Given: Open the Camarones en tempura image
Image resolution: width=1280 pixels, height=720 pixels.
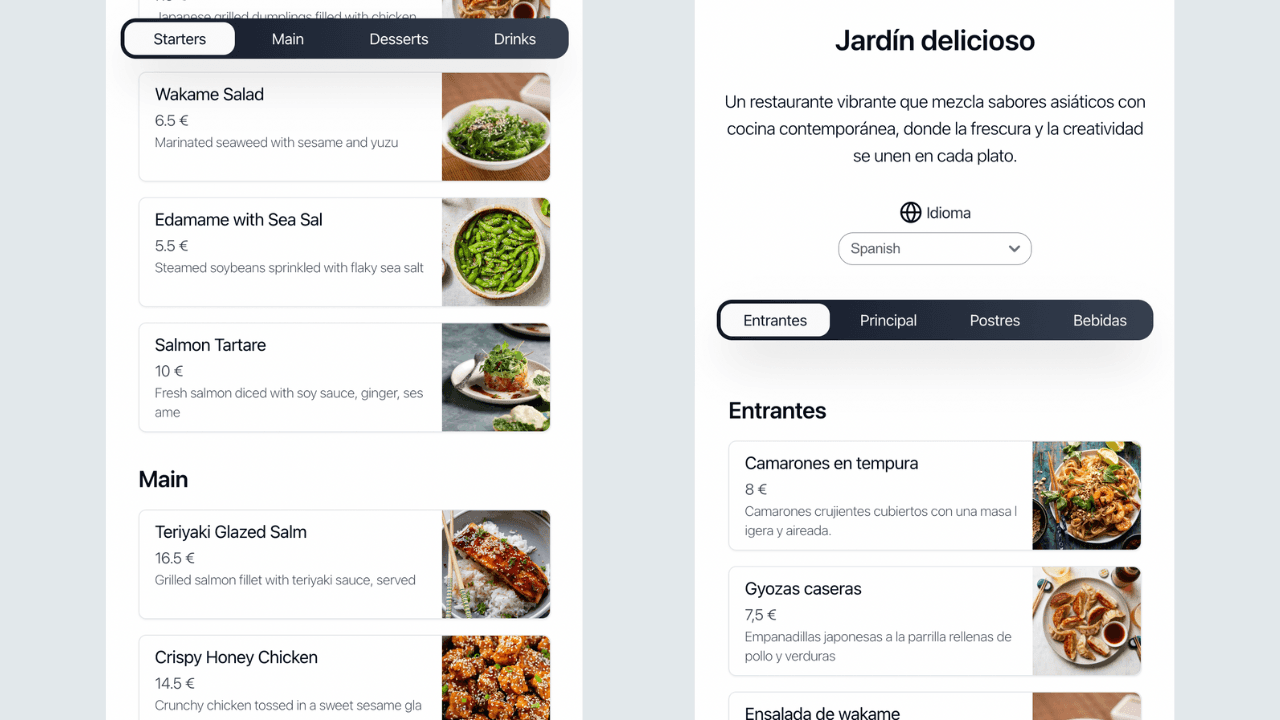Looking at the screenshot, I should [1087, 496].
